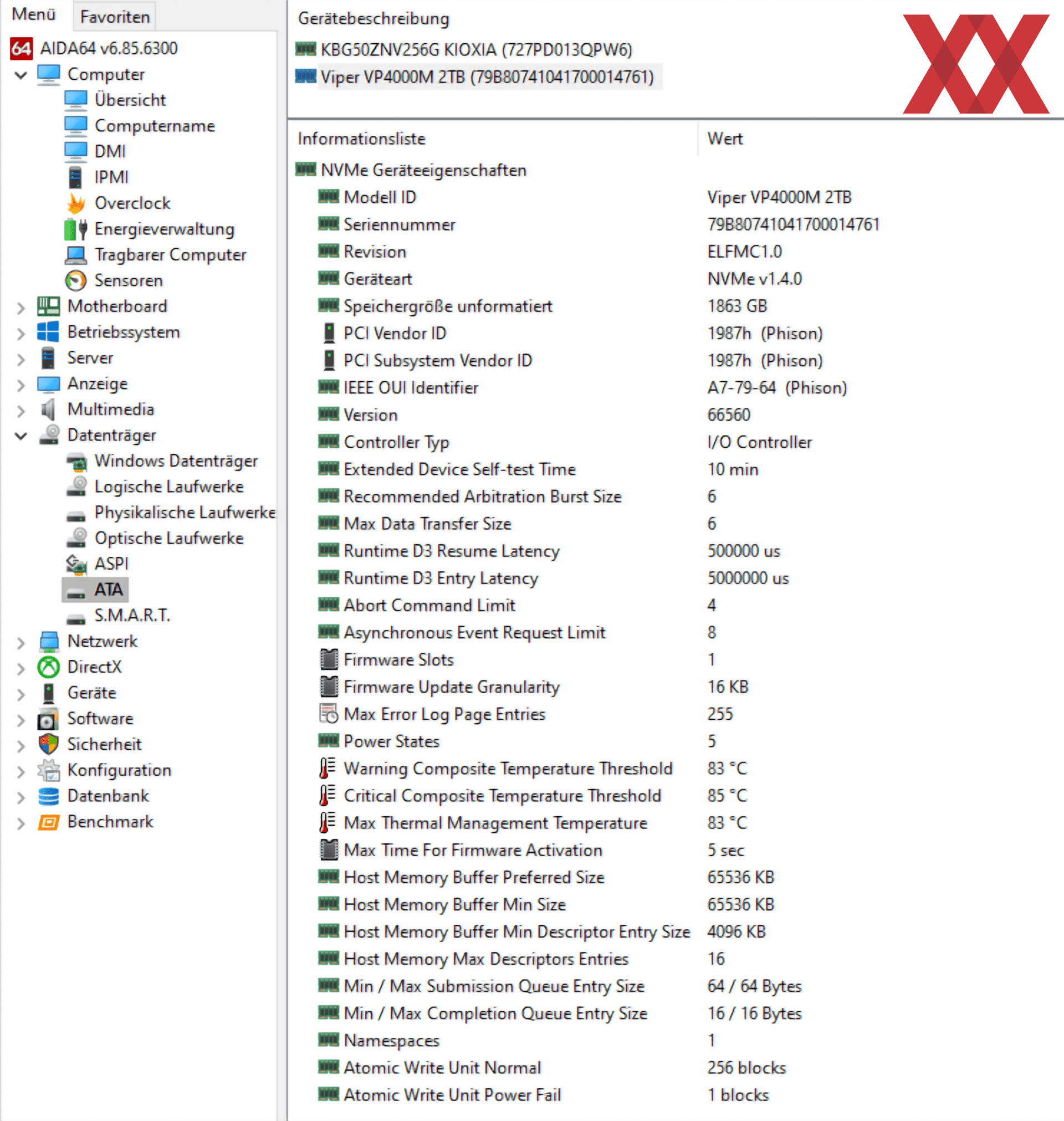Click the Betriebssystem Windows logo icon

48,332
